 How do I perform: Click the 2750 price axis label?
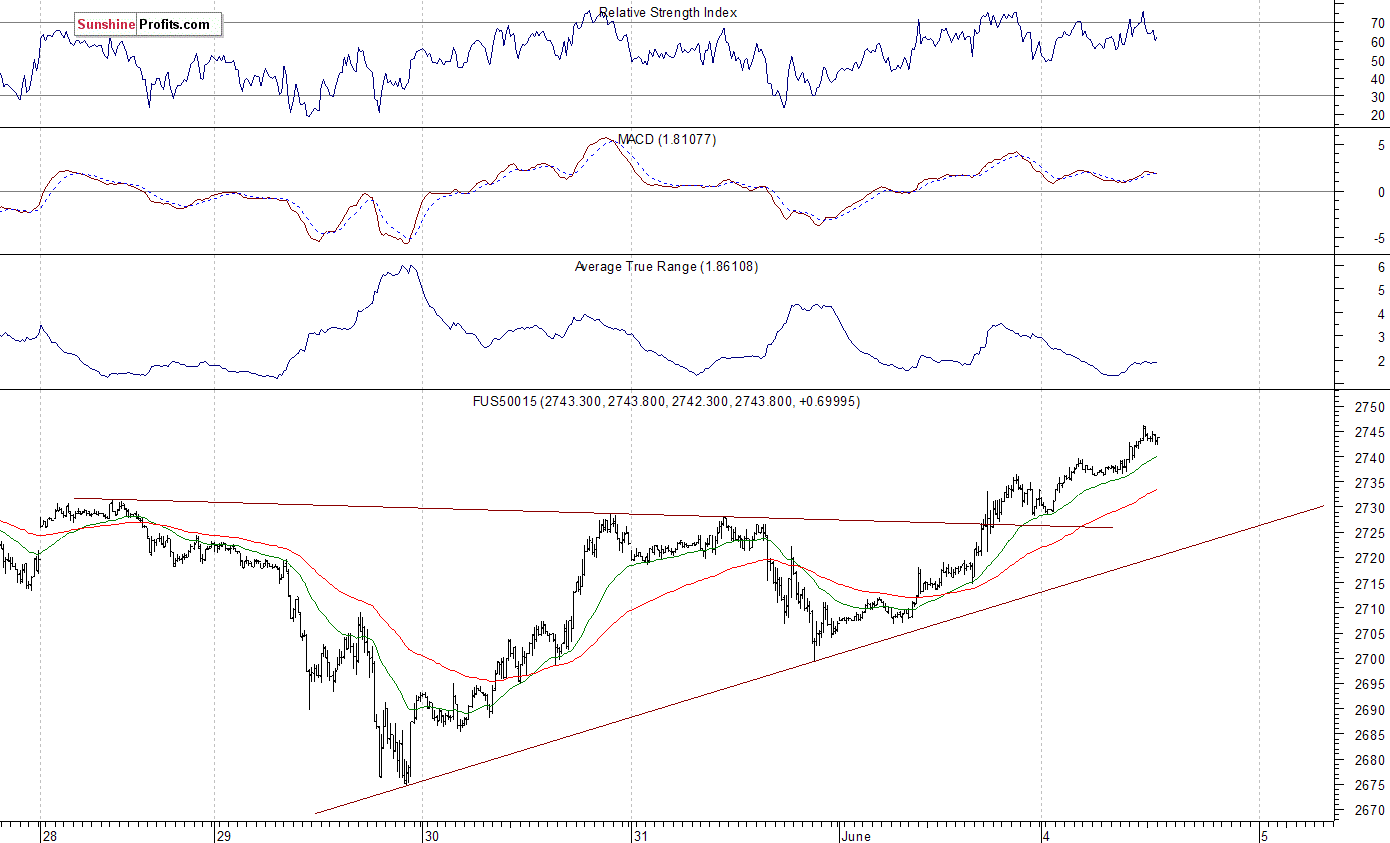tap(1369, 408)
